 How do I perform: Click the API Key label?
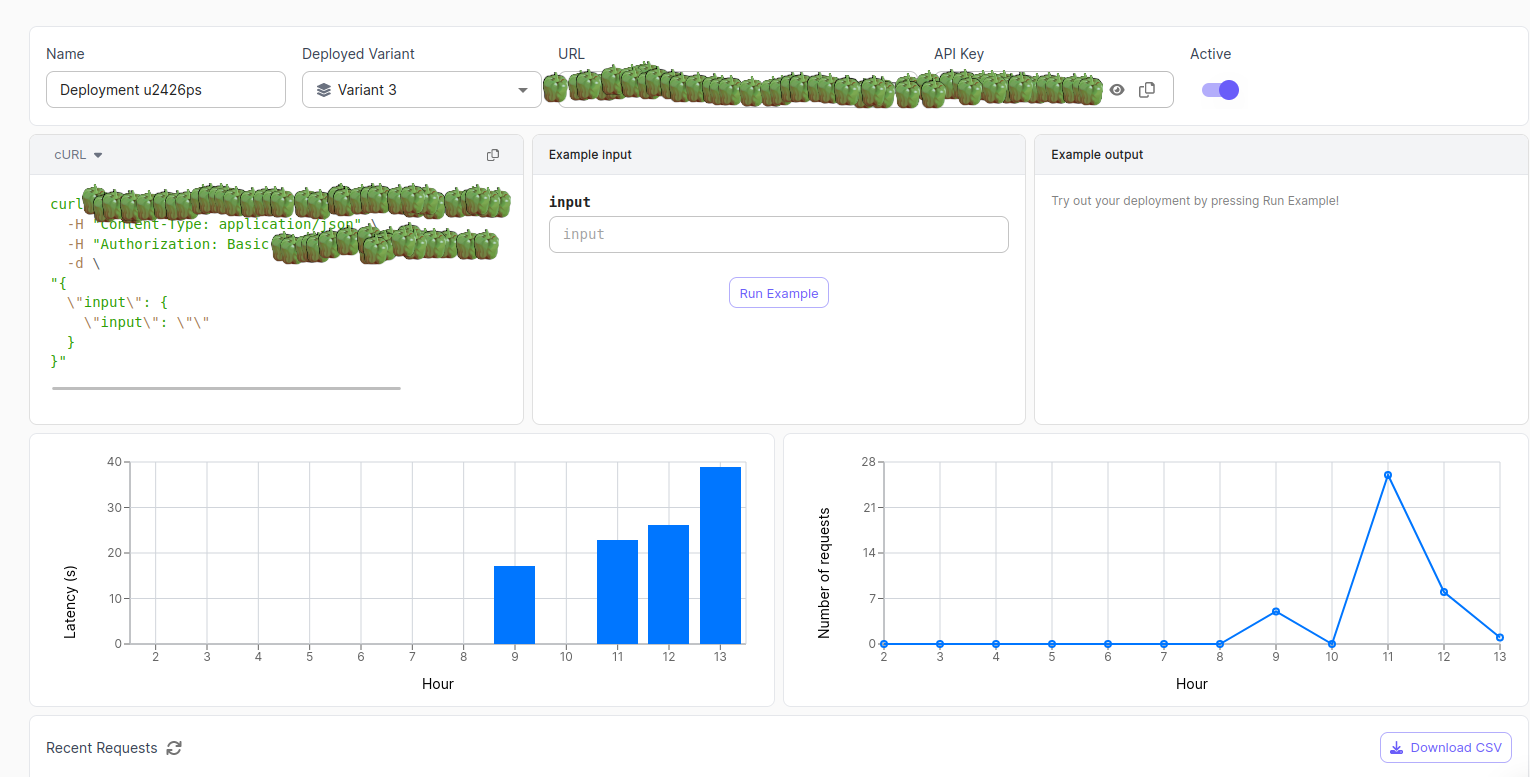tap(959, 54)
